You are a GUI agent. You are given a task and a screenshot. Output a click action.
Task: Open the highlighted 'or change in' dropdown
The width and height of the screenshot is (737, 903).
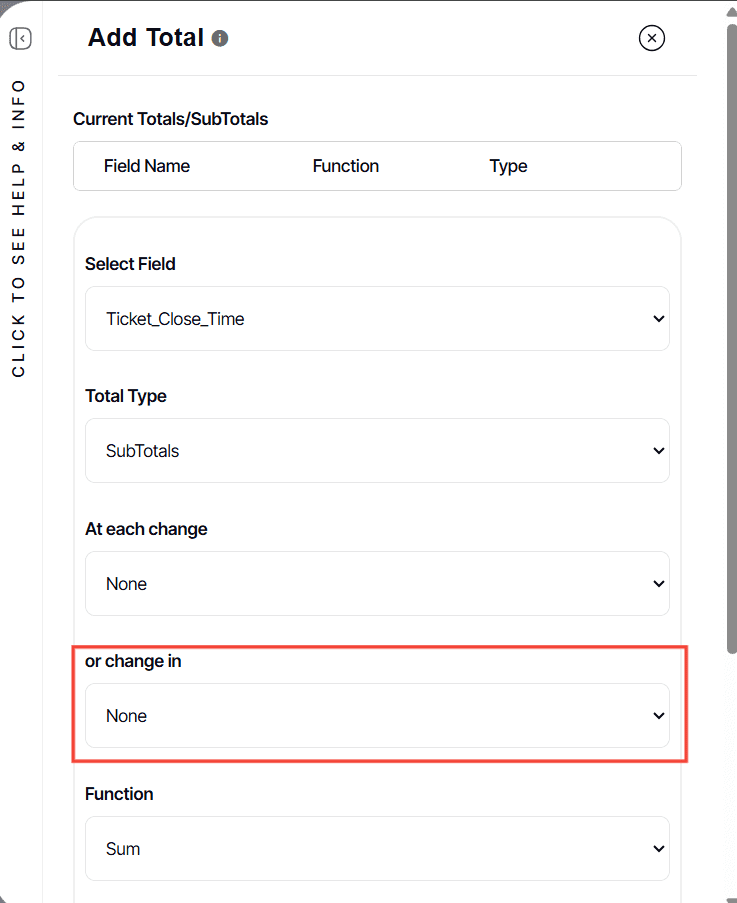pos(377,715)
